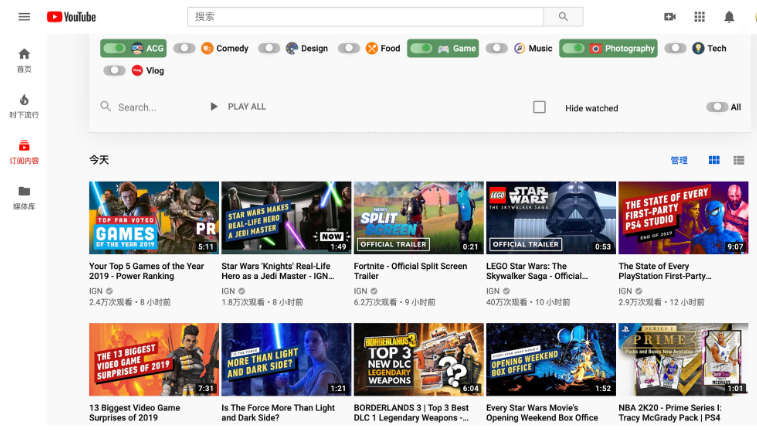Click the YouTube logo
Viewport: 757px width, 448px height.
click(x=71, y=17)
